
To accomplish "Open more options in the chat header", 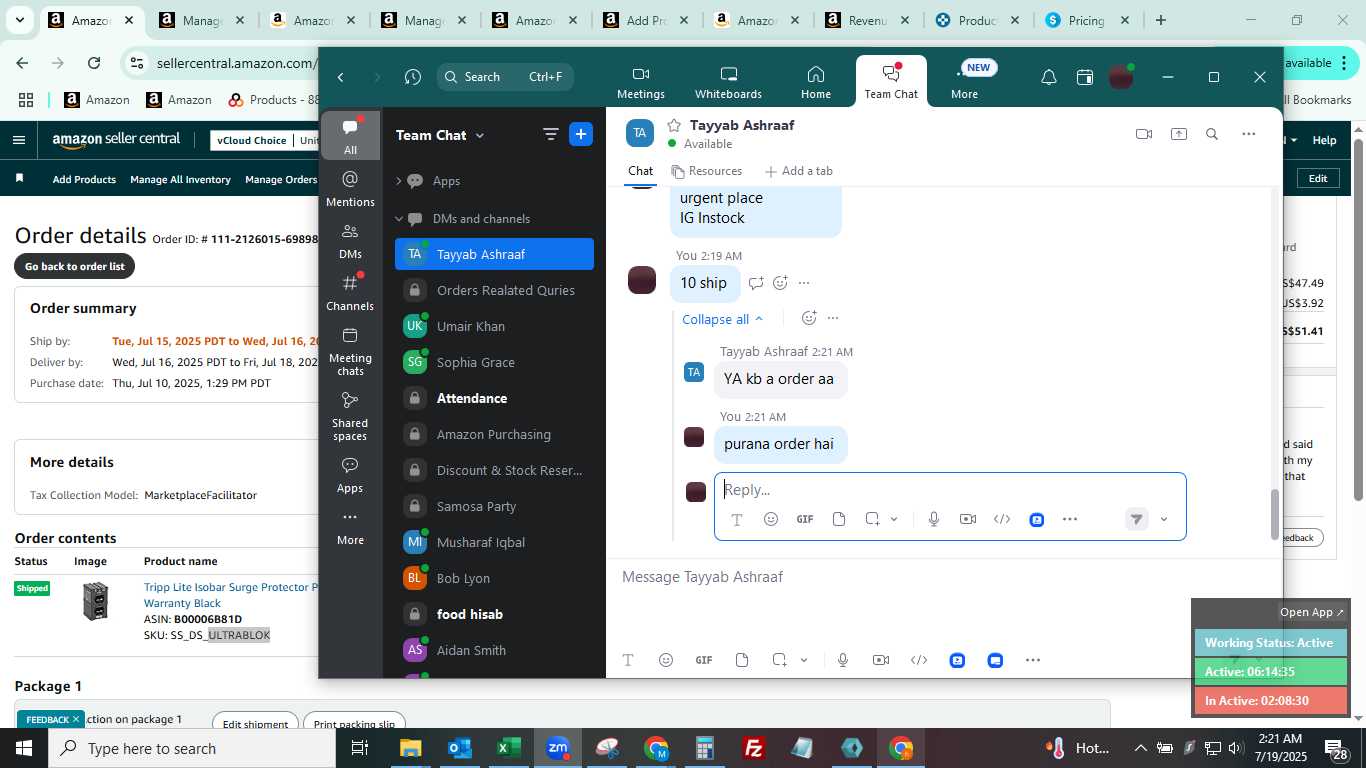I will pos(1248,134).
